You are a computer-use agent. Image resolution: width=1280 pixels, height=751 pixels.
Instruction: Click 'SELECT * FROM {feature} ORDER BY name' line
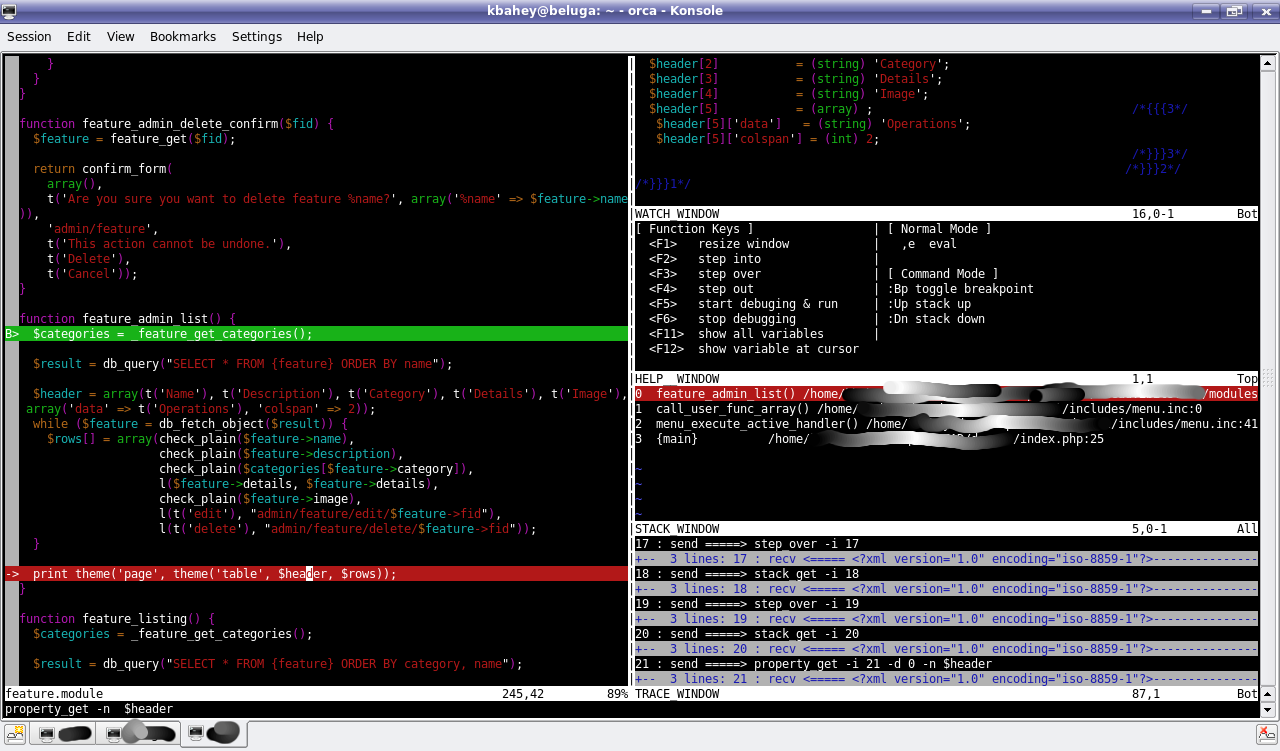[243, 364]
